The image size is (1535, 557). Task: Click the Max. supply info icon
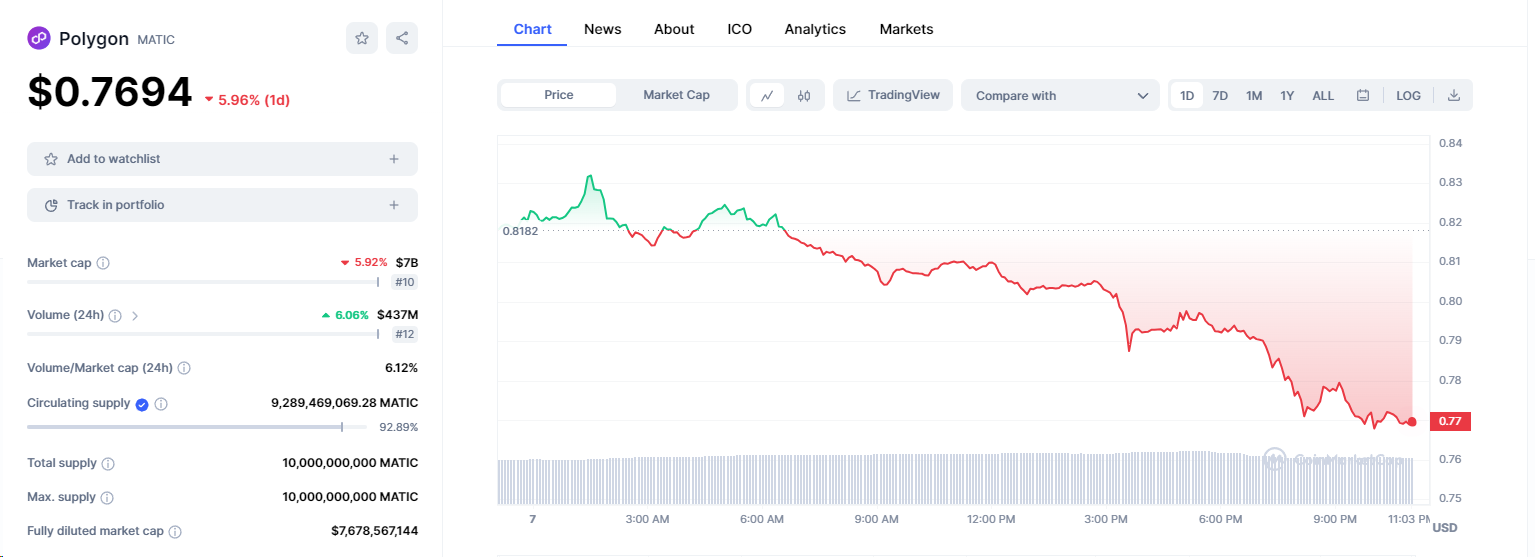pos(107,498)
